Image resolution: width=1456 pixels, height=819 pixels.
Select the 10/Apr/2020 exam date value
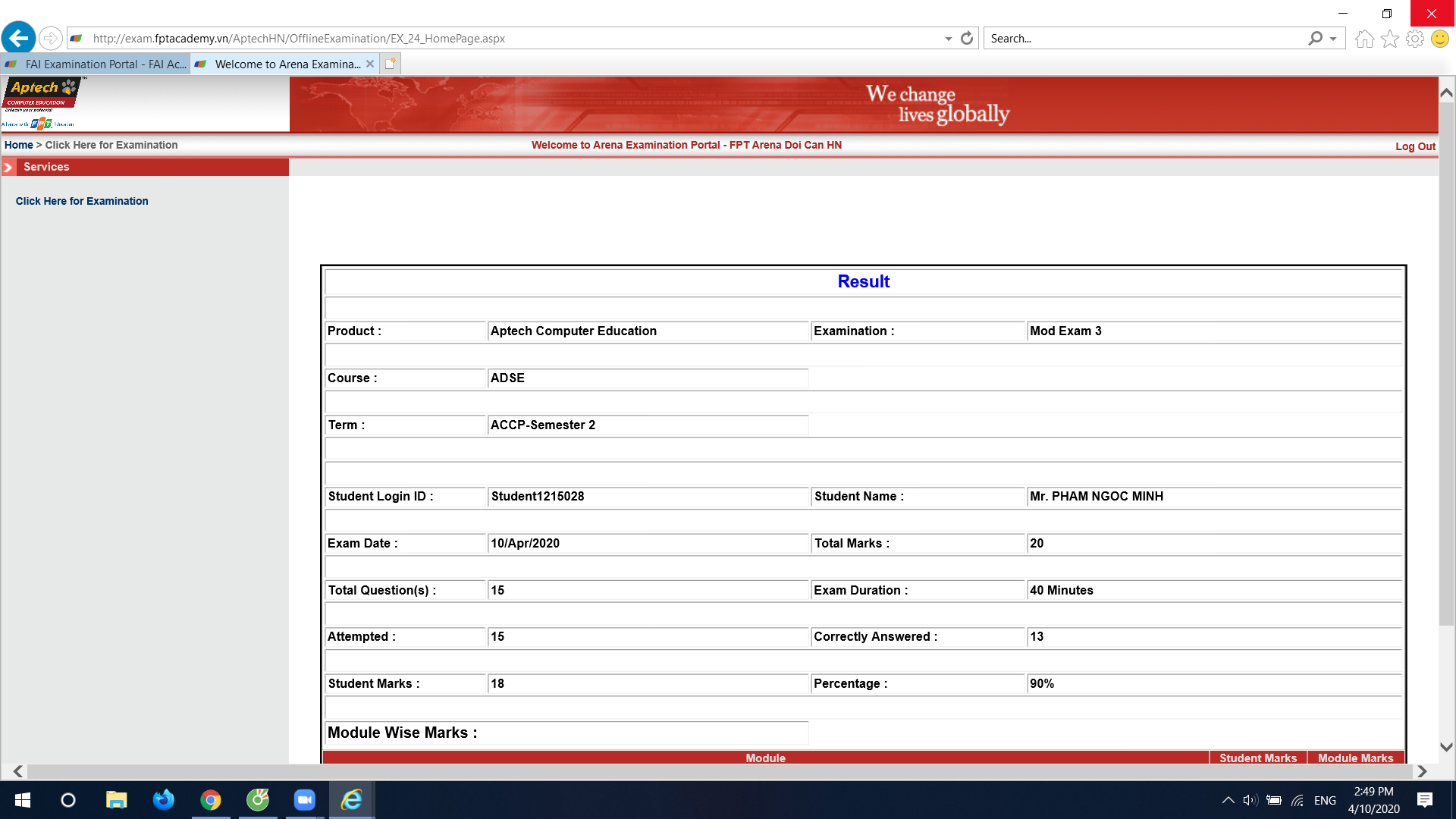click(x=525, y=543)
